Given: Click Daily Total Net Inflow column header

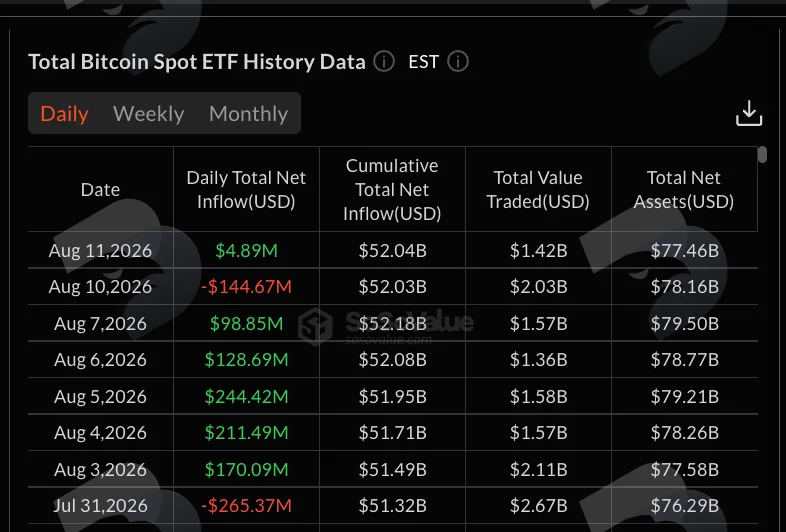Looking at the screenshot, I should coord(246,190).
